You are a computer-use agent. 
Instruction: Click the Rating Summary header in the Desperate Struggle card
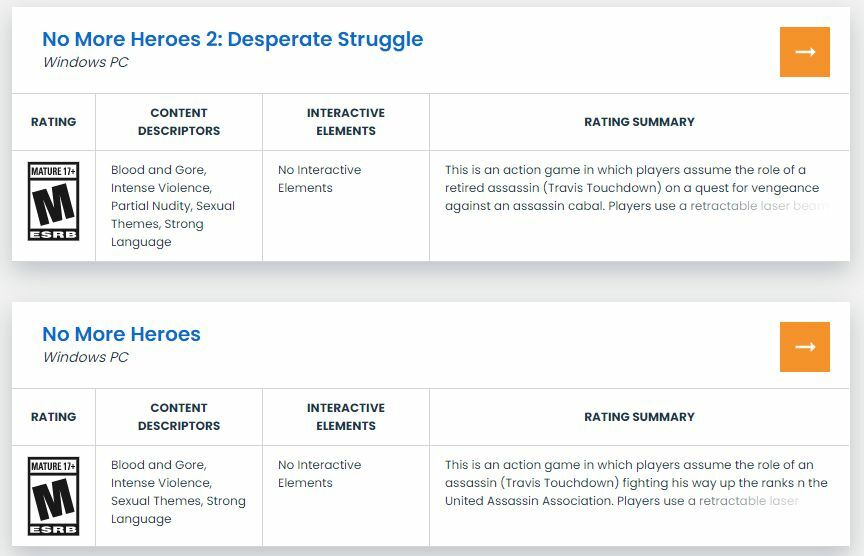pyautogui.click(x=639, y=122)
